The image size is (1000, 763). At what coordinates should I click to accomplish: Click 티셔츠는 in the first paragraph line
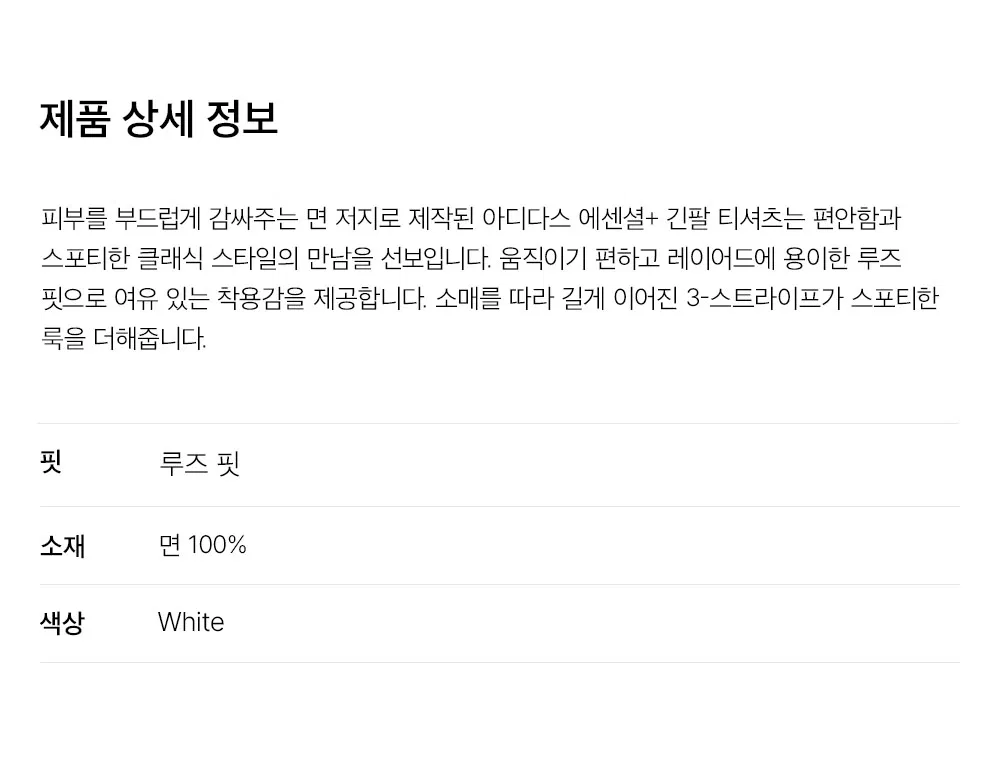point(761,218)
